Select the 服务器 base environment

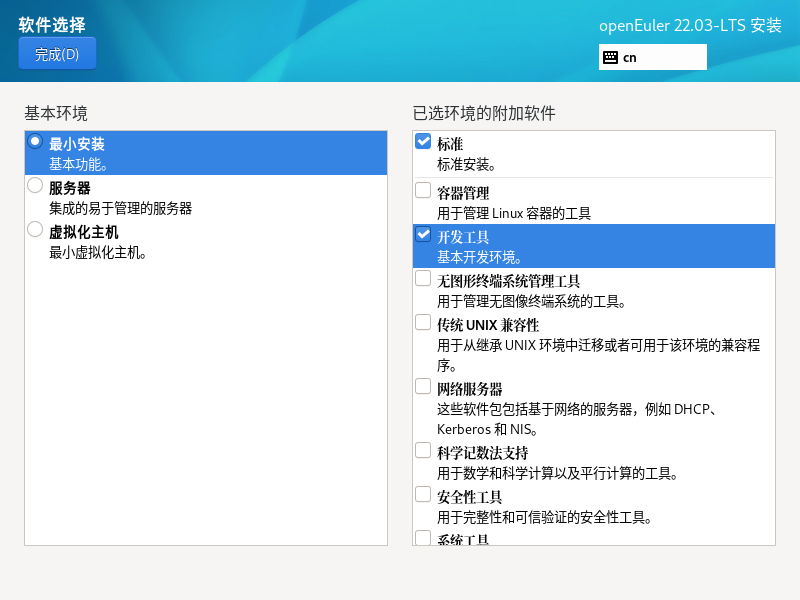33,185
